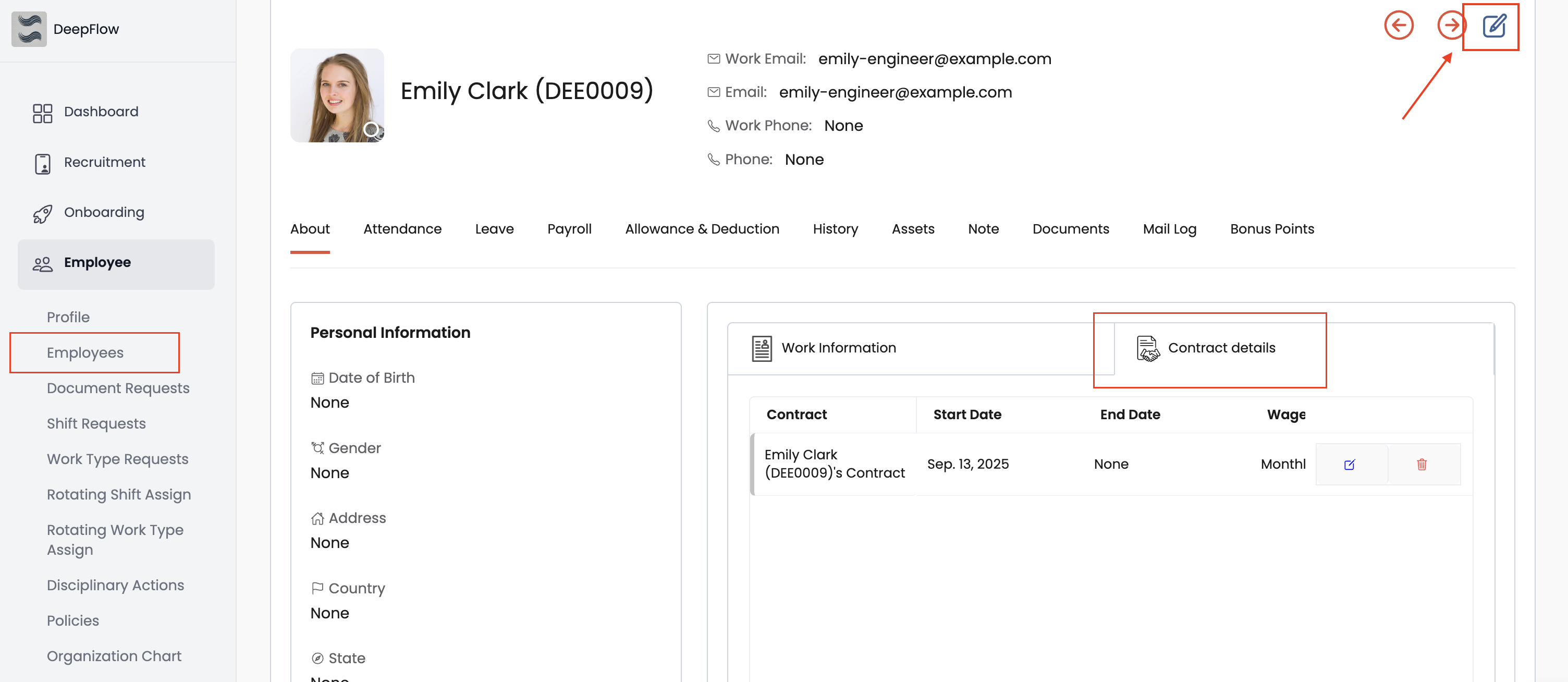Go to next employee arrow
This screenshot has height=682, width=1568.
1451,26
